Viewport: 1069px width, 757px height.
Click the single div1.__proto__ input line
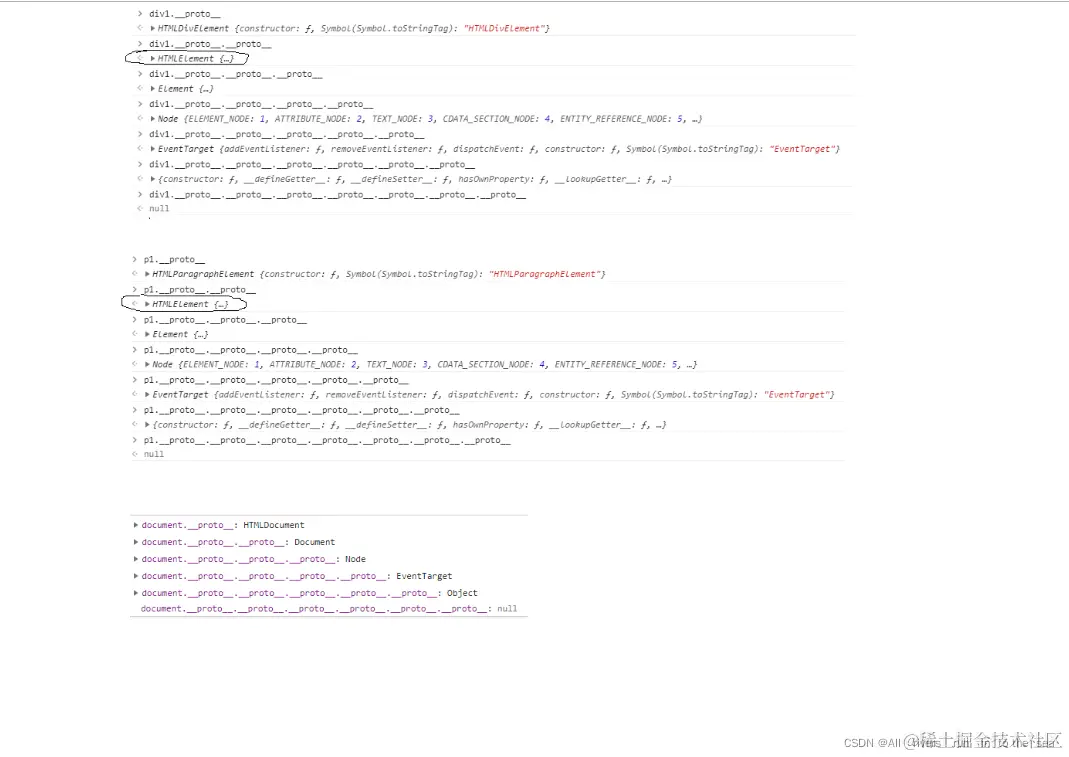[185, 14]
